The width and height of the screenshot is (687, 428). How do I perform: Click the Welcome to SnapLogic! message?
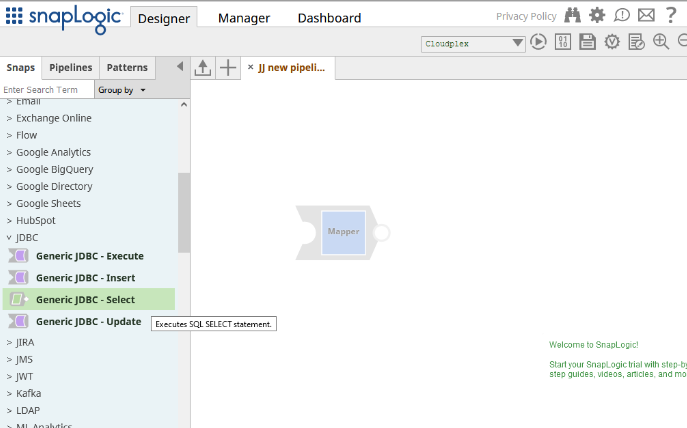pos(594,345)
